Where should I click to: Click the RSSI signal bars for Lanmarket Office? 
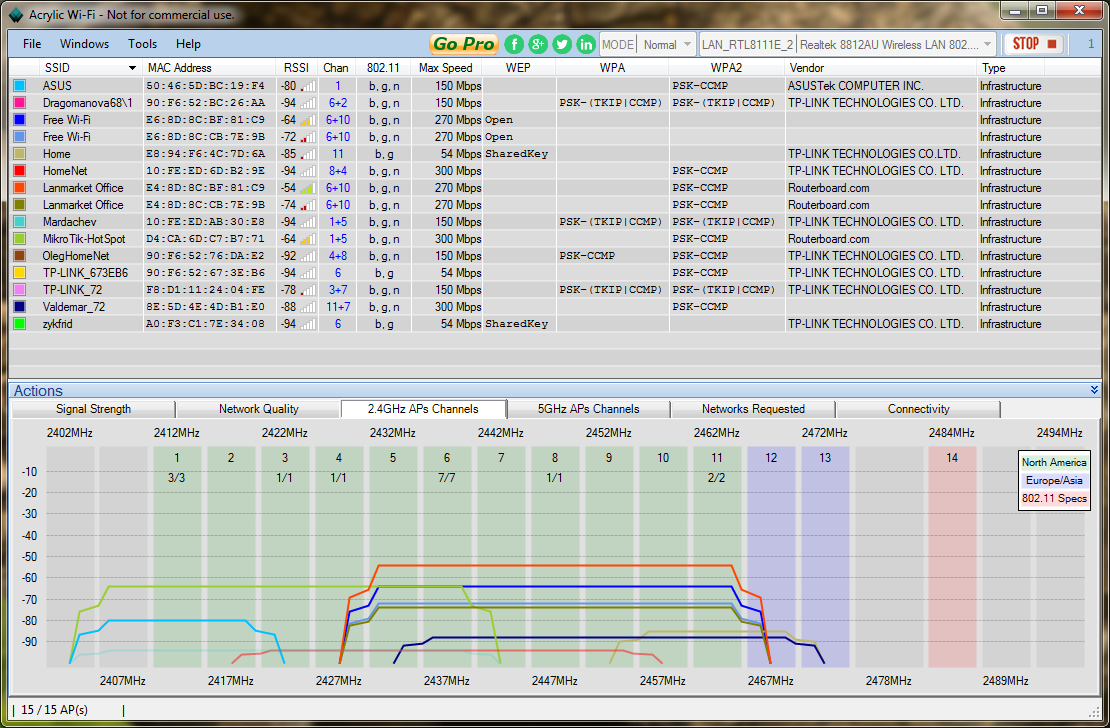(308, 188)
